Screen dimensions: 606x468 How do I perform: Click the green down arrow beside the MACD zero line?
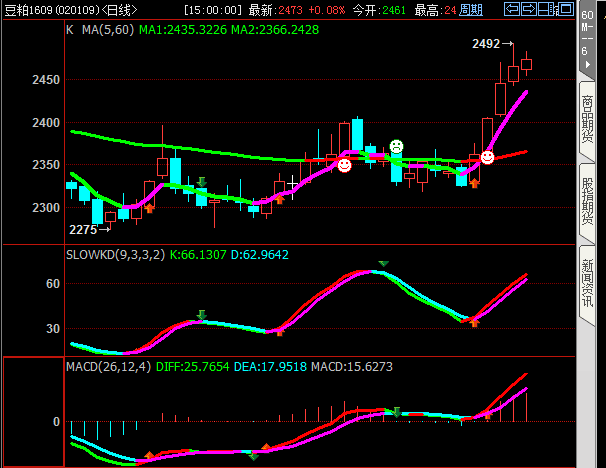(397, 412)
